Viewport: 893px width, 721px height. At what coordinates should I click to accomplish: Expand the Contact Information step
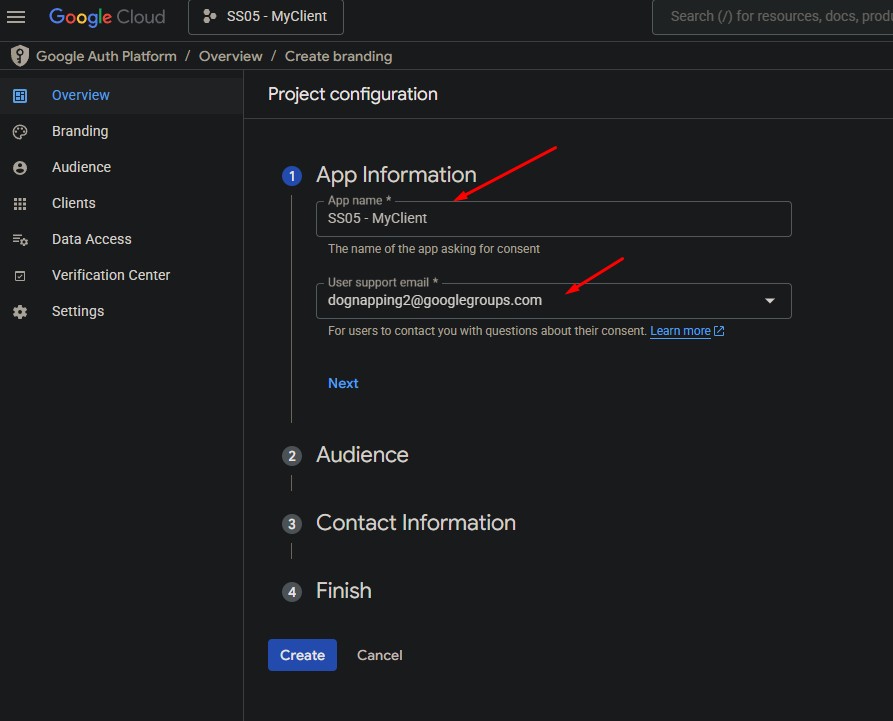pos(415,523)
